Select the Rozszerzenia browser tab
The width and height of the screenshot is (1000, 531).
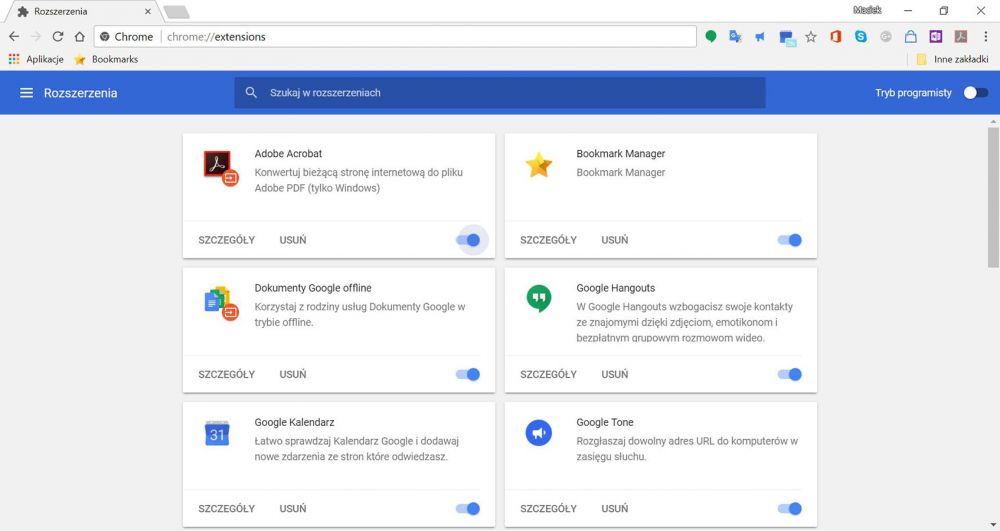point(82,11)
